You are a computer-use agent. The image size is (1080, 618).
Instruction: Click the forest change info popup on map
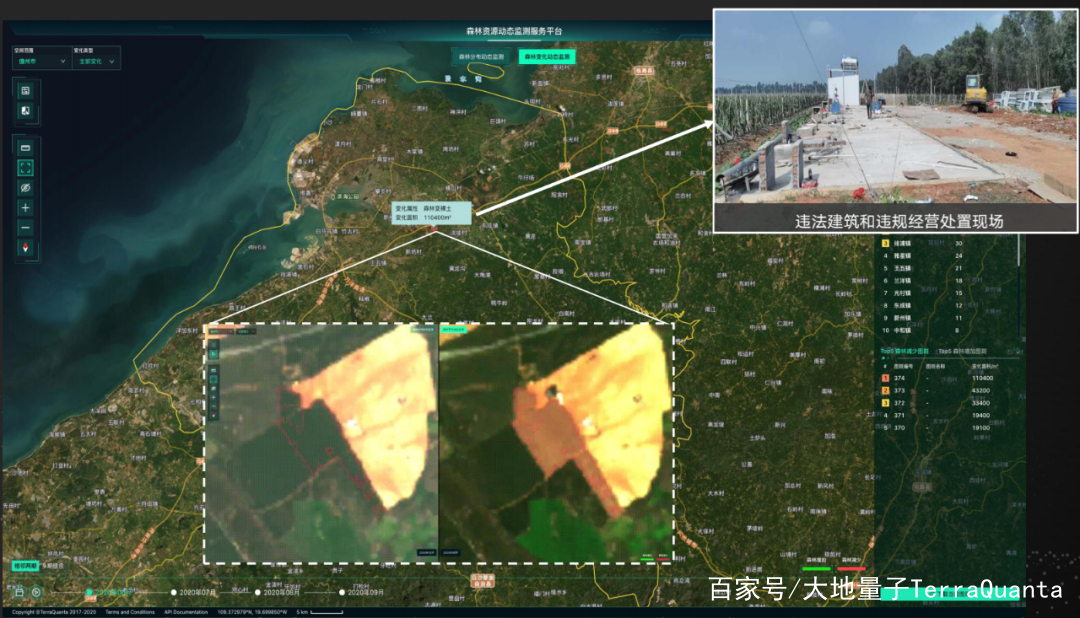click(x=432, y=213)
